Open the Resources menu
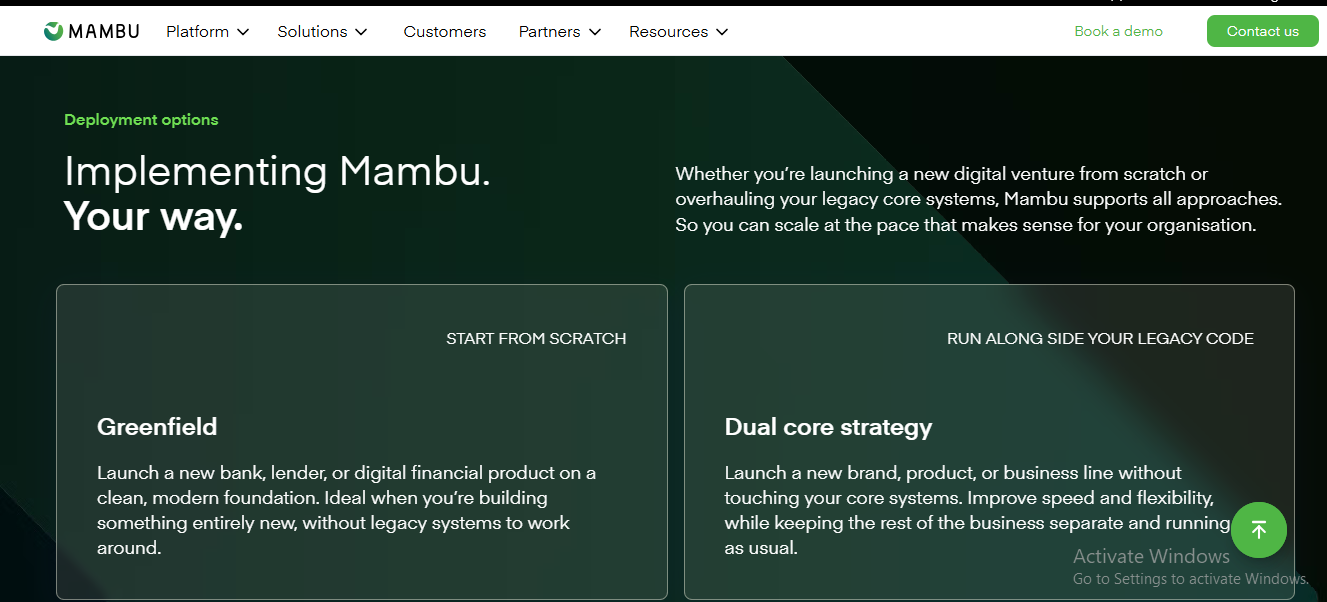 (679, 32)
